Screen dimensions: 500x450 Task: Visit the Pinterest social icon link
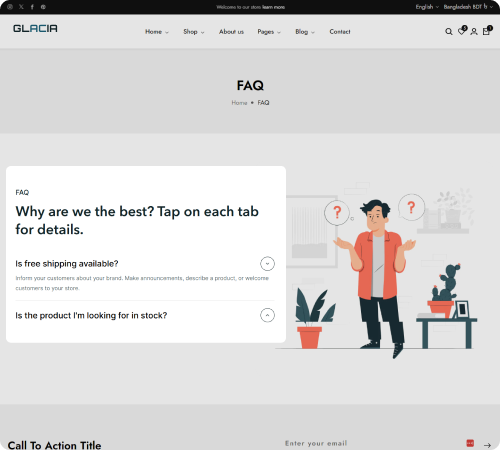(43, 7)
